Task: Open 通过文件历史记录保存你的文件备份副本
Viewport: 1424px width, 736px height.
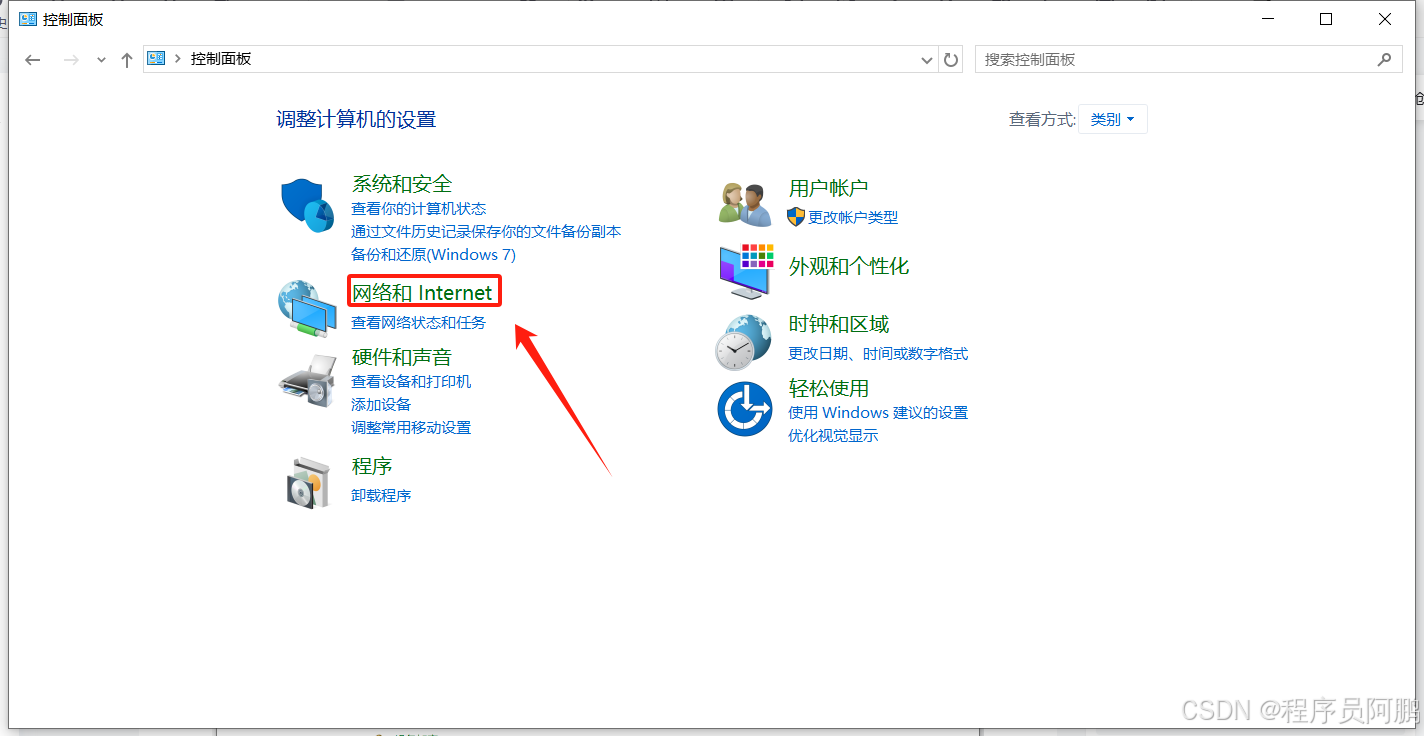Action: 486,231
